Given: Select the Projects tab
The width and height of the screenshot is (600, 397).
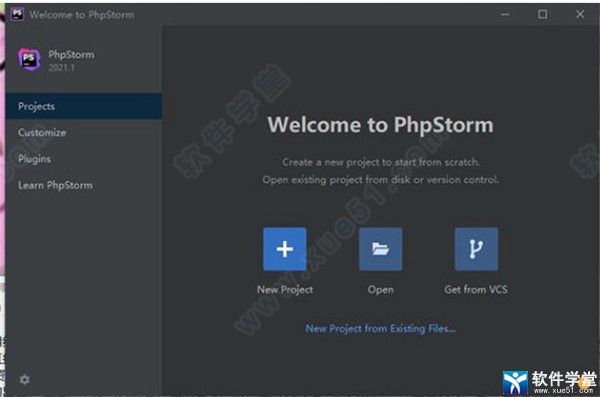Looking at the screenshot, I should (x=84, y=106).
